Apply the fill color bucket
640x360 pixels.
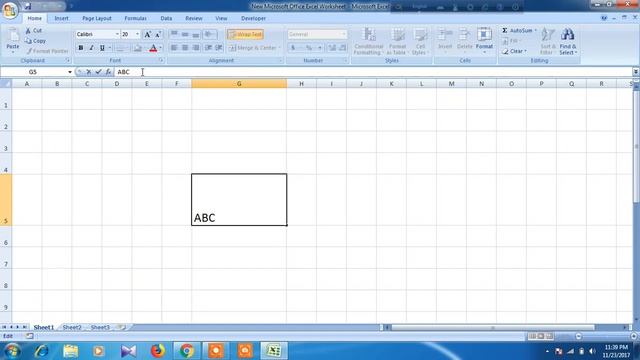coord(138,48)
